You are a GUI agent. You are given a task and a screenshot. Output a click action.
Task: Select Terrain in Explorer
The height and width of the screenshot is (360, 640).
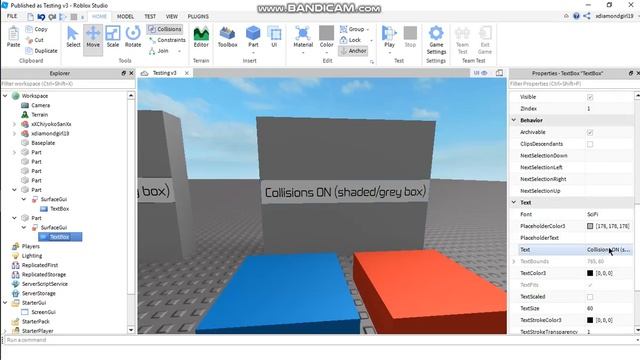(40, 115)
